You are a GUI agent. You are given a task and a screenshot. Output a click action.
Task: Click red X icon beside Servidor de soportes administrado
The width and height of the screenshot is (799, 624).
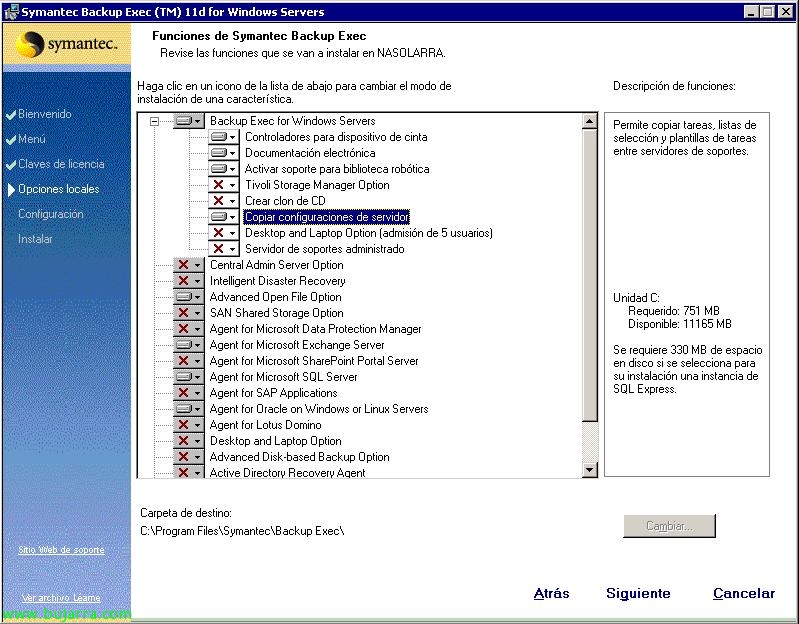[x=224, y=249]
